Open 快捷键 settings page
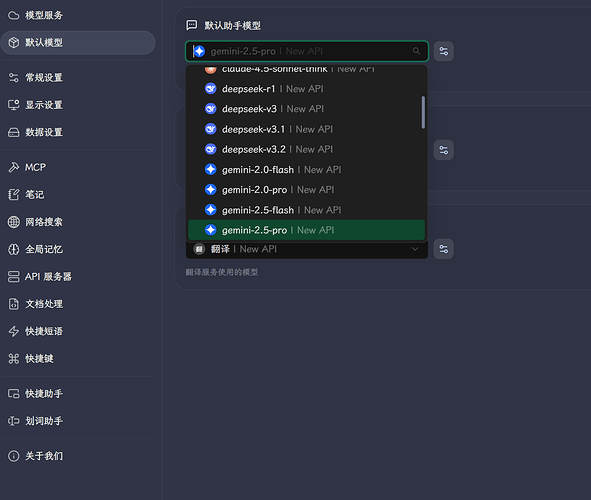The width and height of the screenshot is (591, 500). 78,358
